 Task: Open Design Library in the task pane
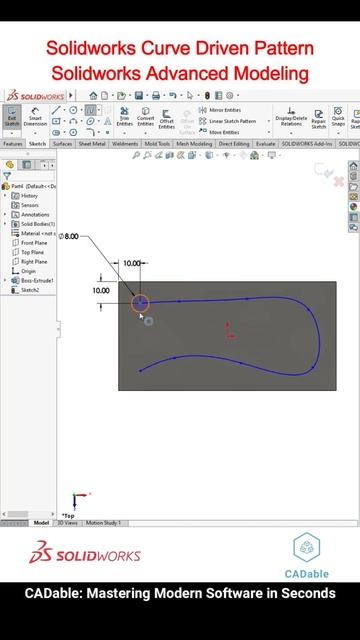coord(353,176)
